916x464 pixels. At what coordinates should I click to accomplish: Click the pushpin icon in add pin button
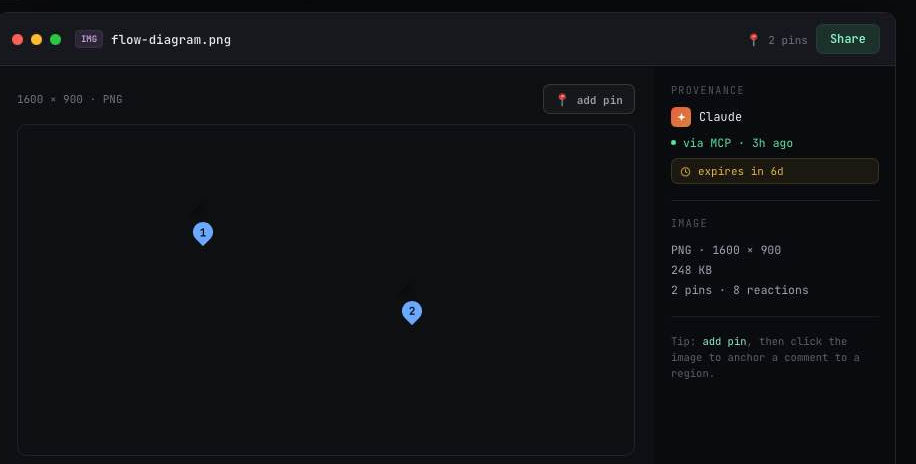[562, 100]
